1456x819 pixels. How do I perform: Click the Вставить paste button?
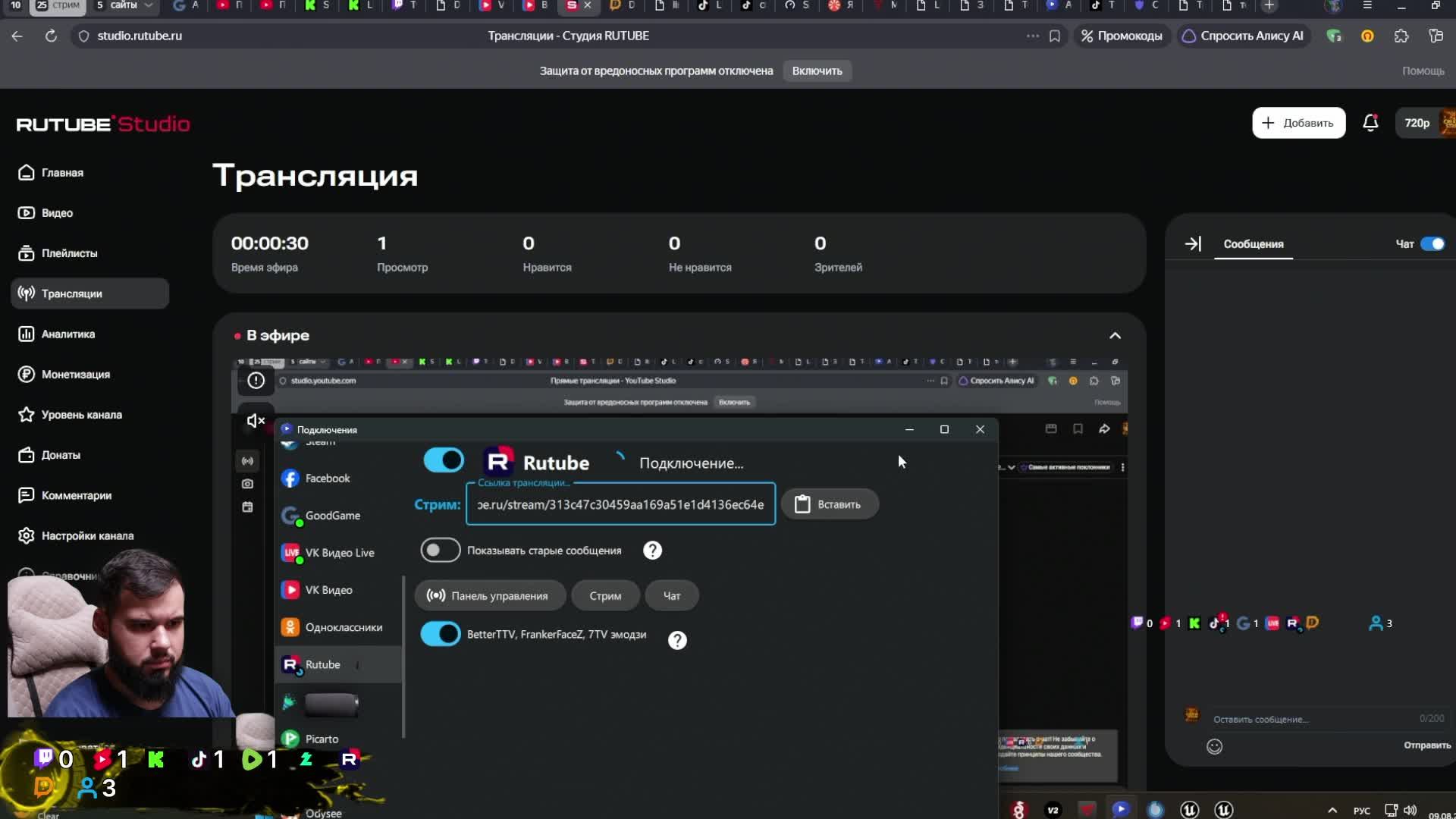point(830,504)
